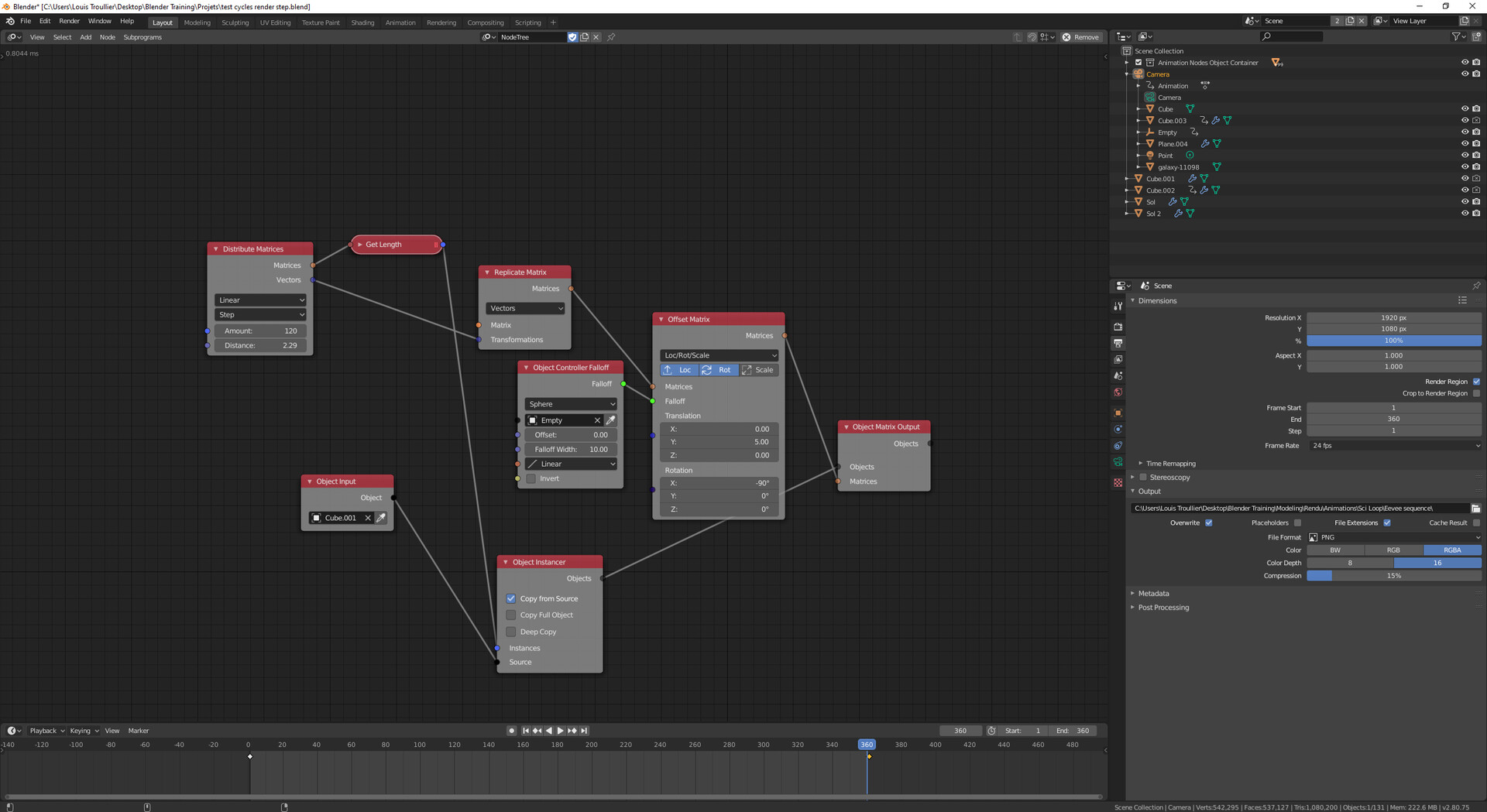Open the PNG File Format dropdown
The width and height of the screenshot is (1487, 812).
tap(1394, 537)
